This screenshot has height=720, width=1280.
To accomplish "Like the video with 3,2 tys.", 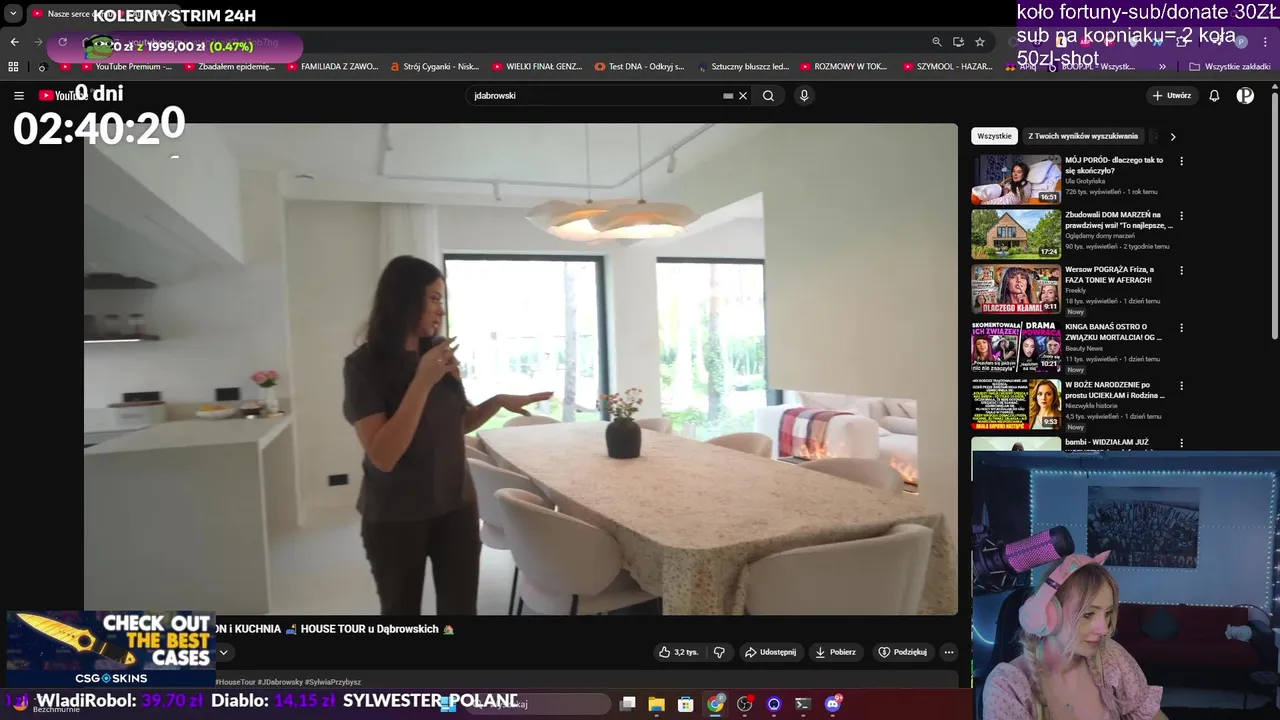I will (678, 652).
